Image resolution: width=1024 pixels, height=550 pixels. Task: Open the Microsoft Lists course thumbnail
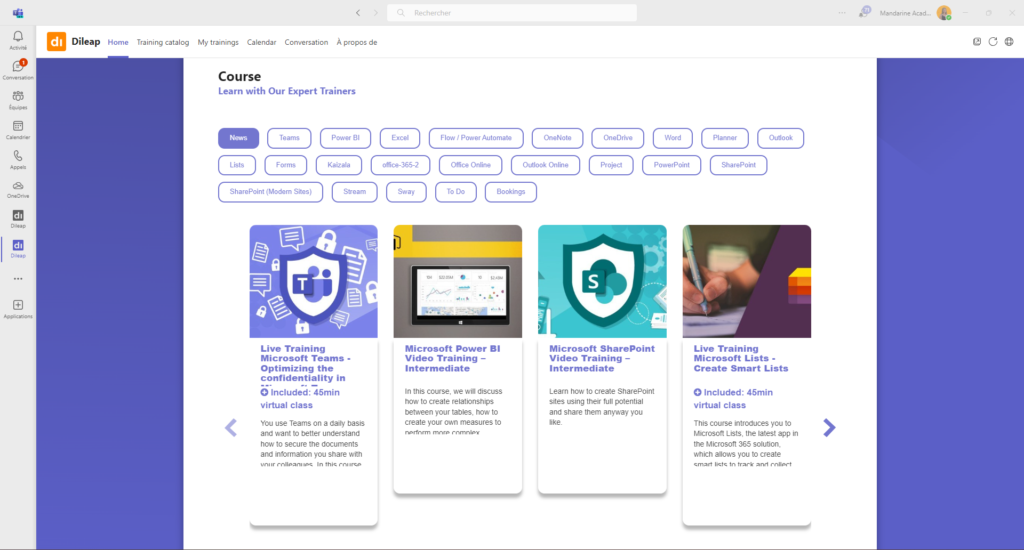coord(746,282)
